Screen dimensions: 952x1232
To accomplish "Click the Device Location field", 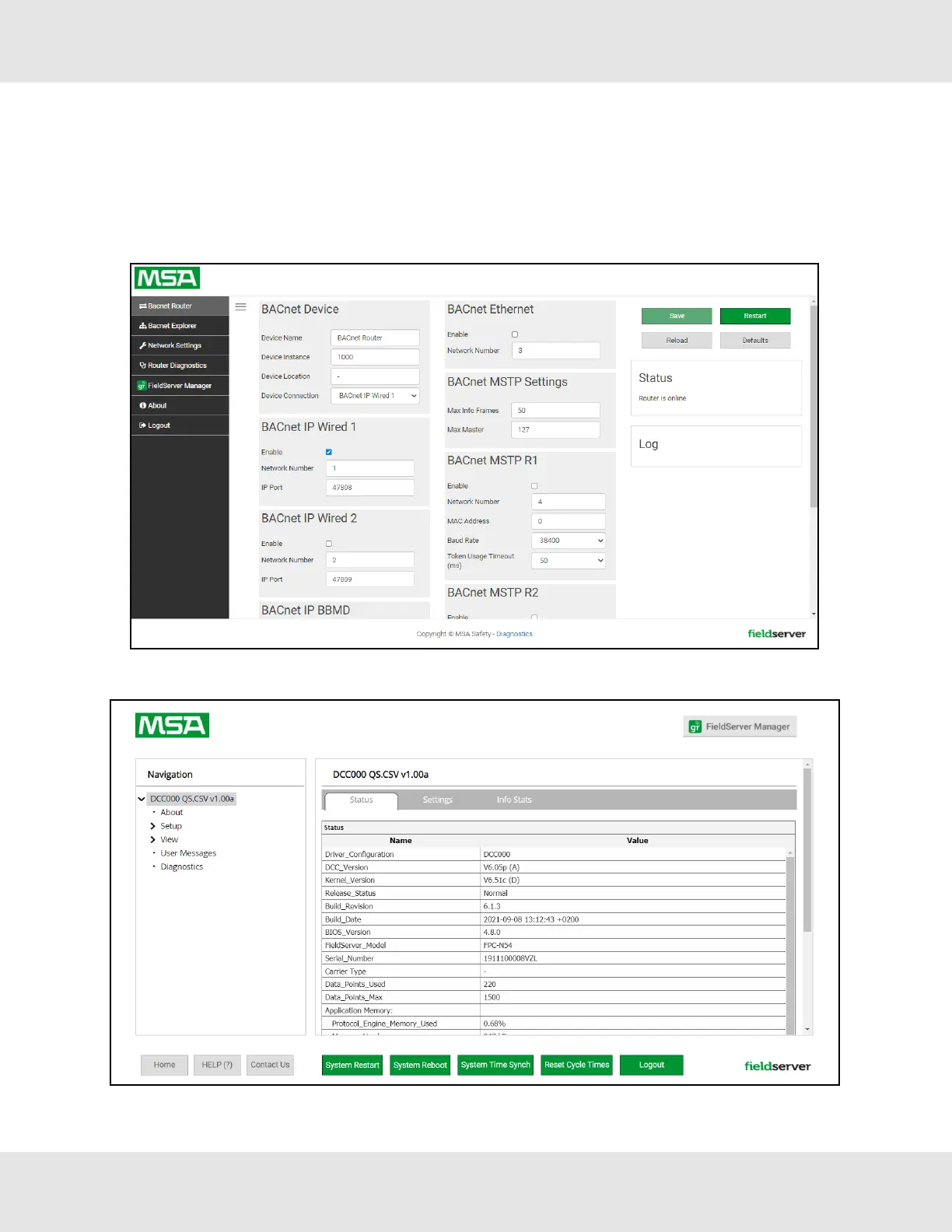I will 375,376.
